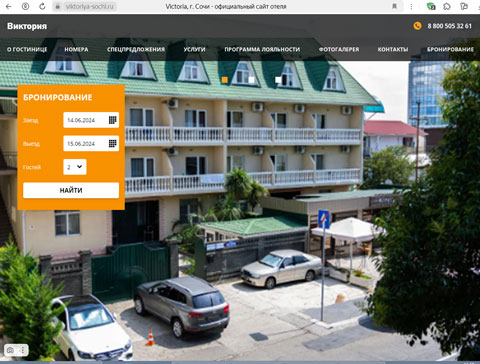Click the 'Гостей' label in booking form

click(x=32, y=167)
